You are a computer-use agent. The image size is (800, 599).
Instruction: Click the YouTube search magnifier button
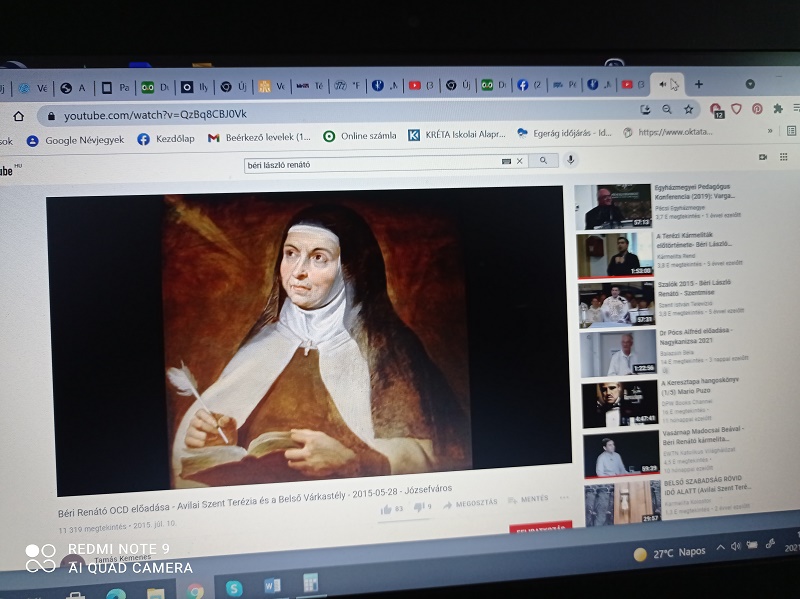click(544, 160)
